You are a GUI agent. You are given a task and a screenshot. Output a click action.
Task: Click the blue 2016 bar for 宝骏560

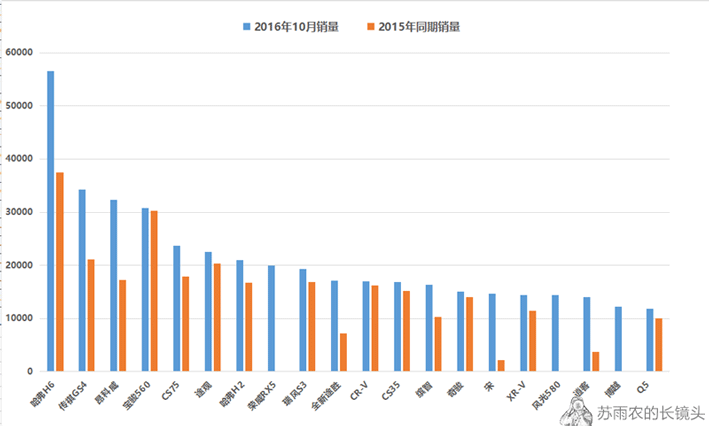point(145,289)
